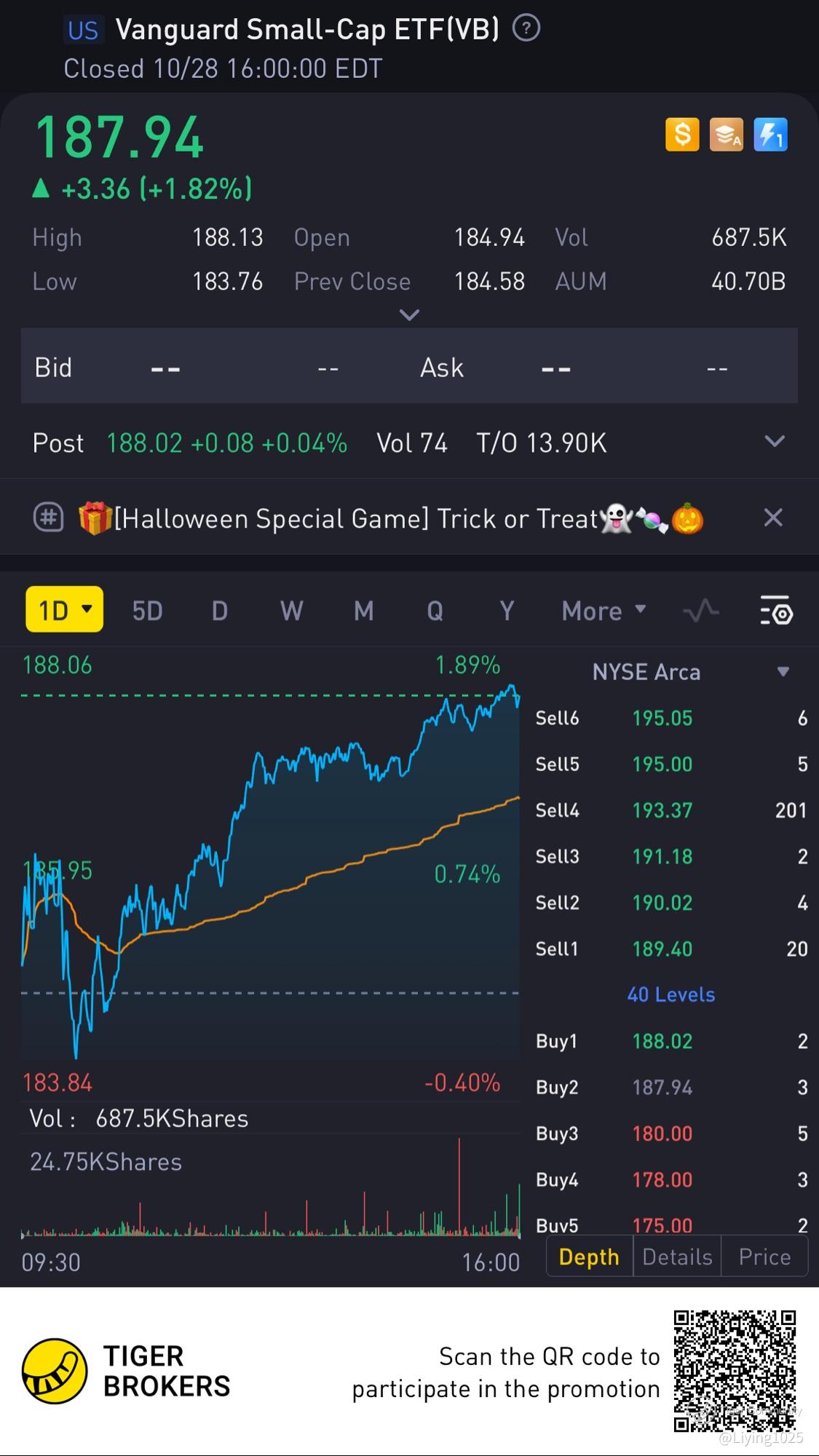The width and height of the screenshot is (819, 1456).
Task: Switch chart to D daily tab
Action: (219, 611)
